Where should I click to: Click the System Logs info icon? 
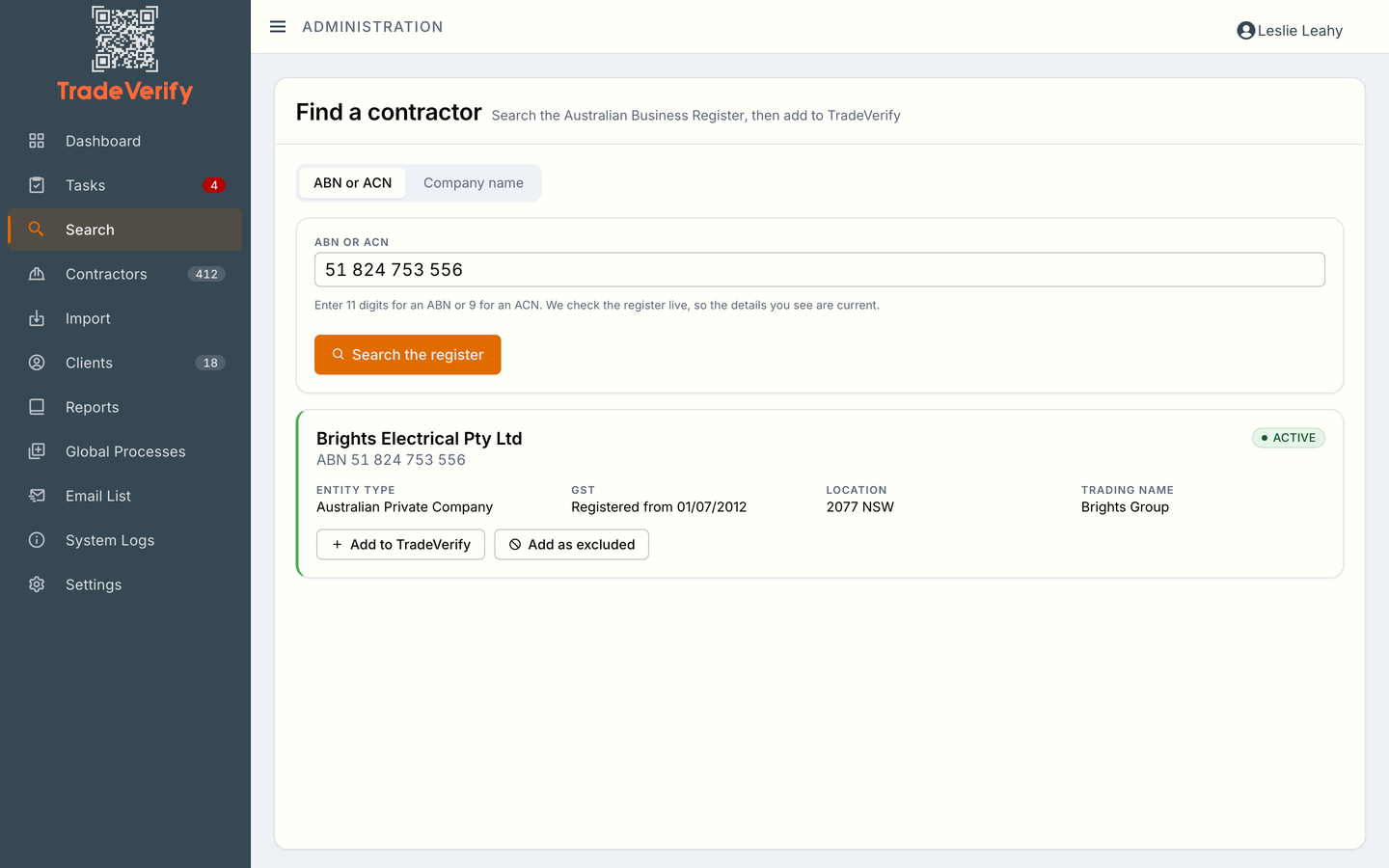[x=37, y=540]
